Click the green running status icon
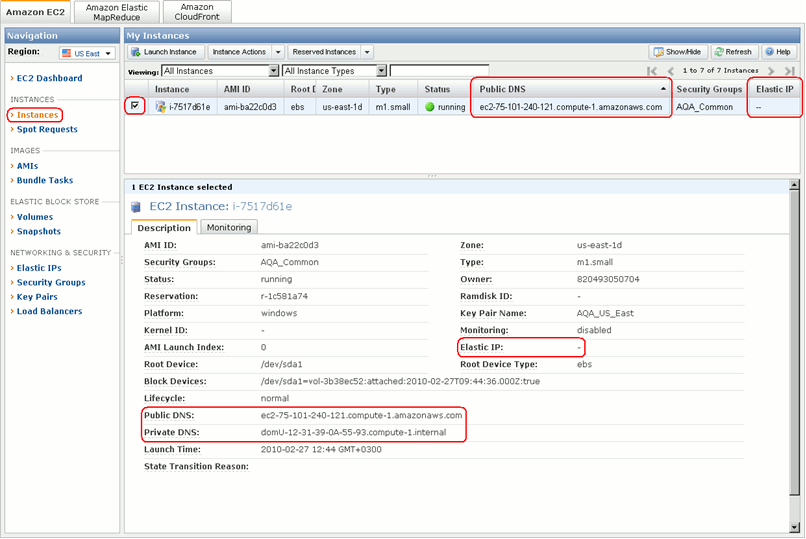Image resolution: width=806 pixels, height=539 pixels. pos(430,107)
